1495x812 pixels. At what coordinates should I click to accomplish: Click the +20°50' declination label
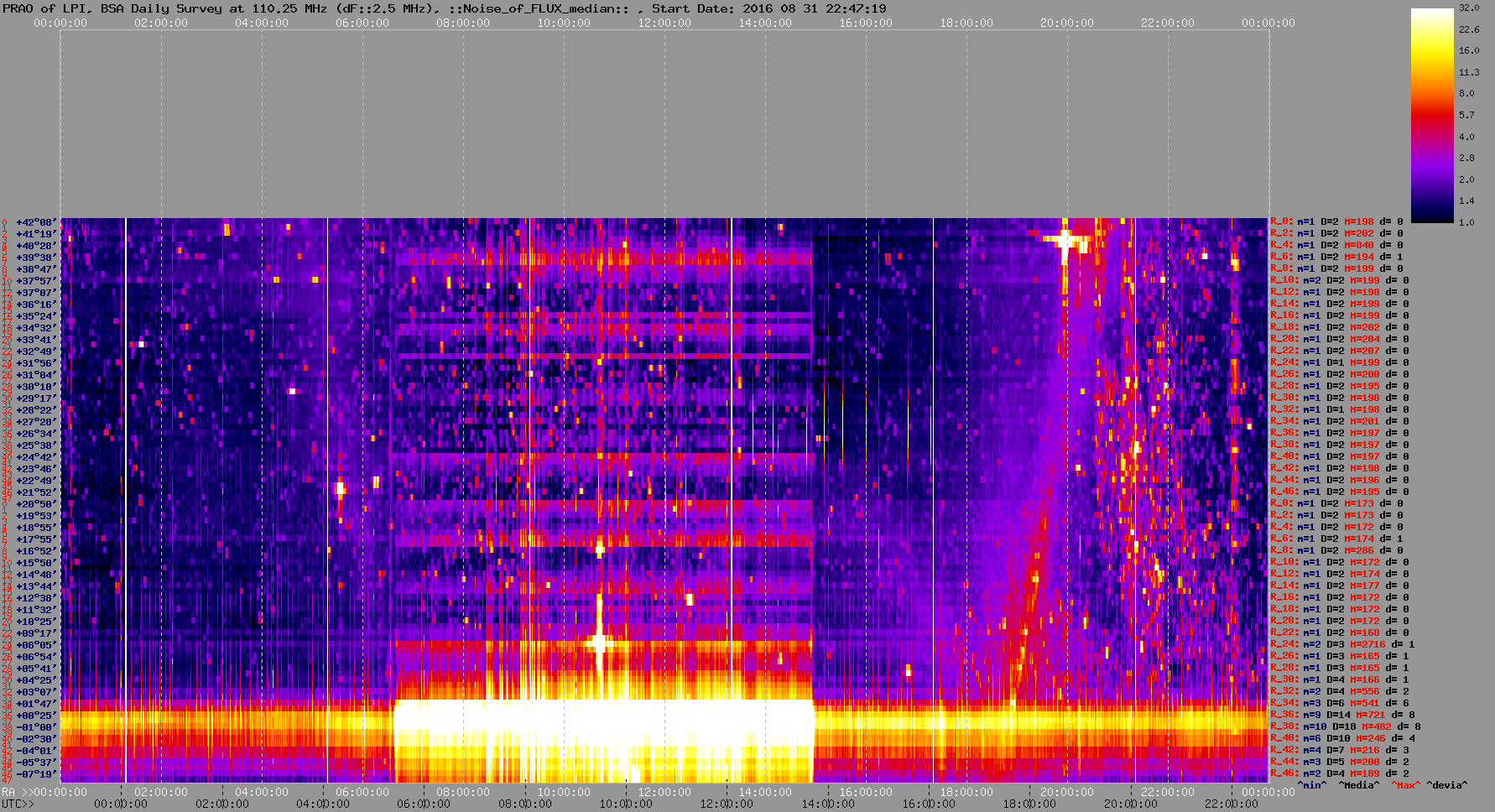[x=36, y=504]
